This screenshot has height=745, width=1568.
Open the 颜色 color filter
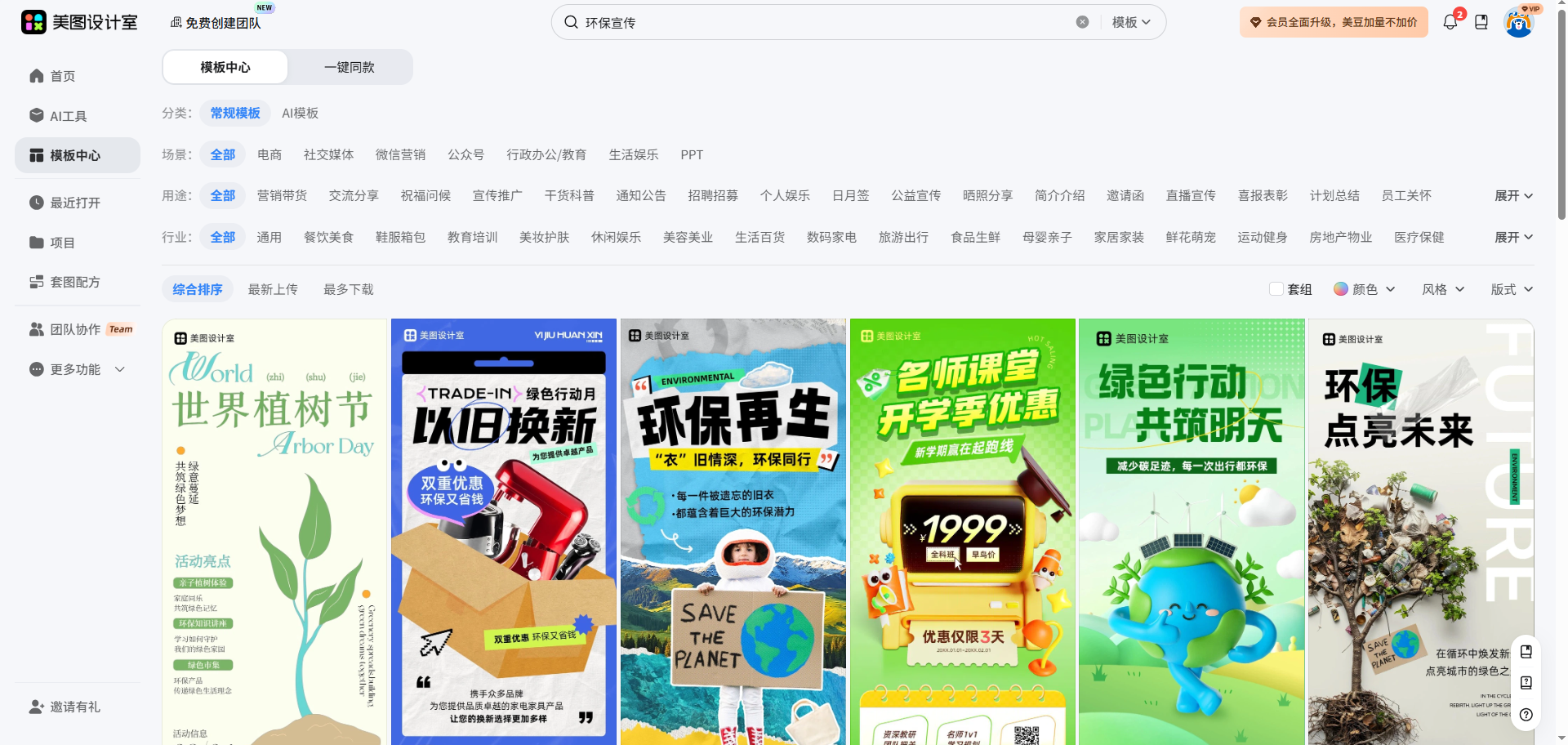click(1365, 289)
